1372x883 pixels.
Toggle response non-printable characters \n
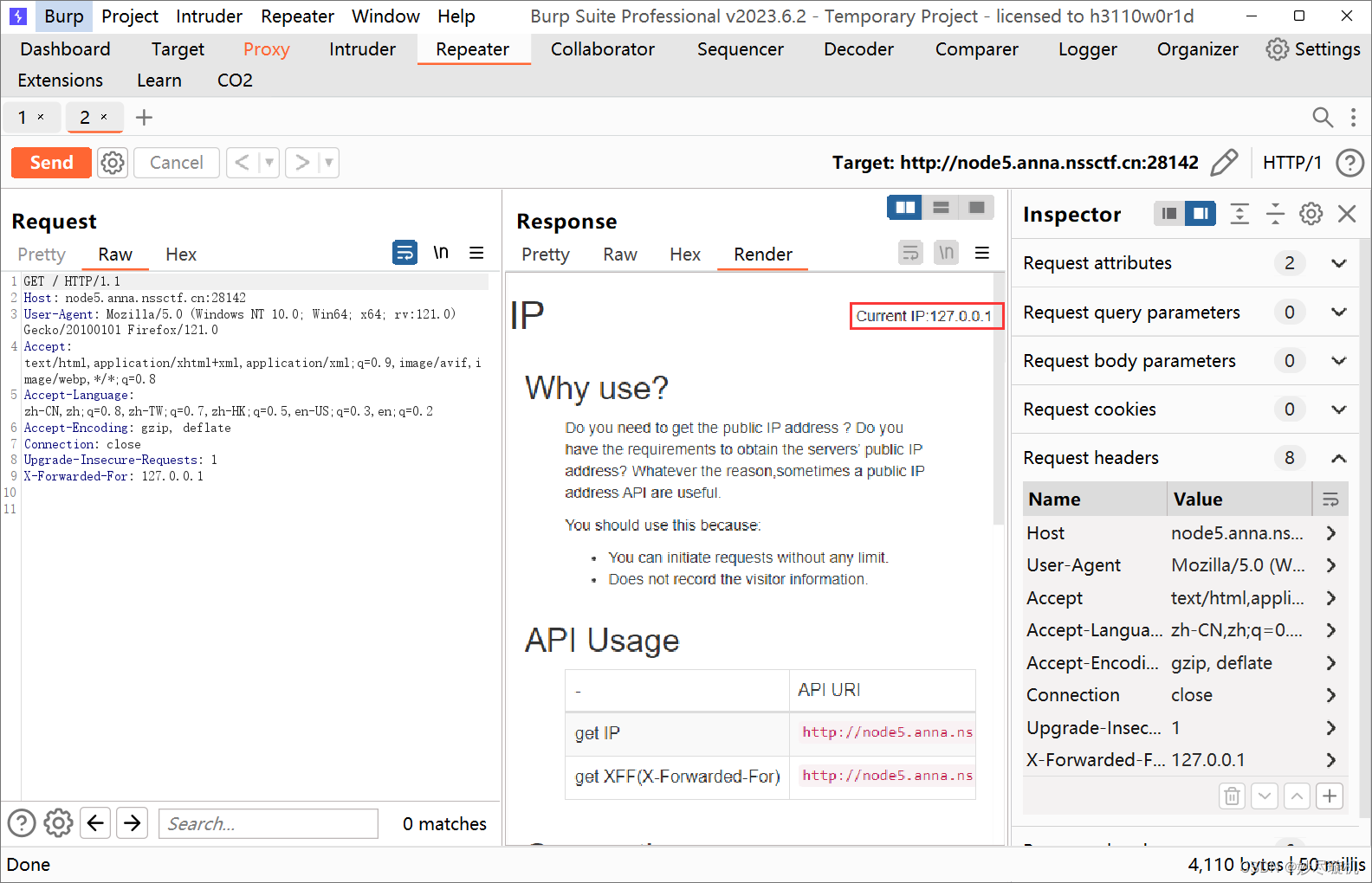pyautogui.click(x=946, y=252)
